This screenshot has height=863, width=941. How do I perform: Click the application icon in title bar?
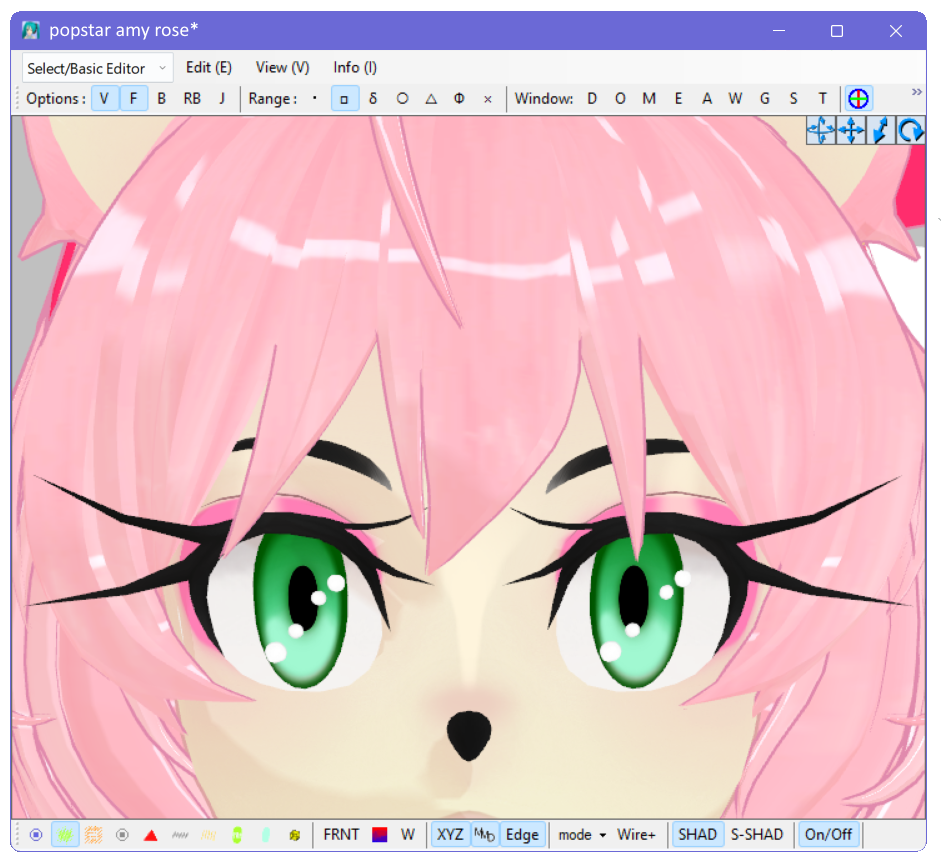tap(31, 30)
